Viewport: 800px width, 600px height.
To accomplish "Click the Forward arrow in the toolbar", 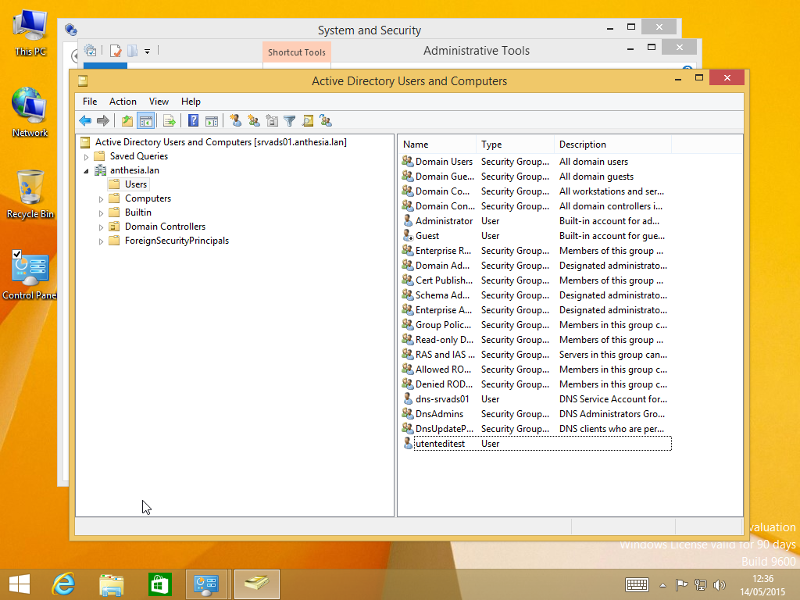I will point(103,121).
